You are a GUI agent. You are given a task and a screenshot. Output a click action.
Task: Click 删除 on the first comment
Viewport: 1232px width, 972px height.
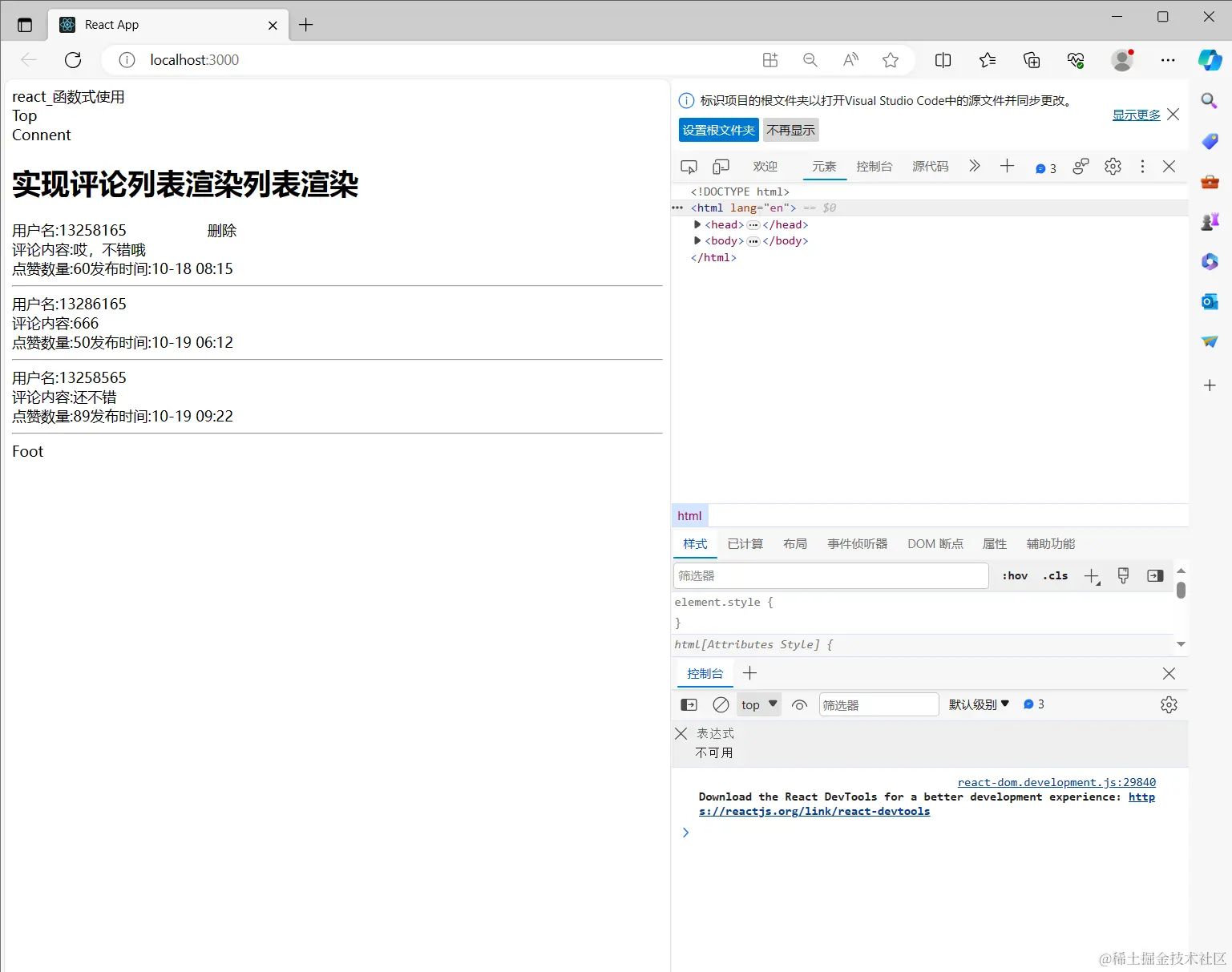coord(222,231)
